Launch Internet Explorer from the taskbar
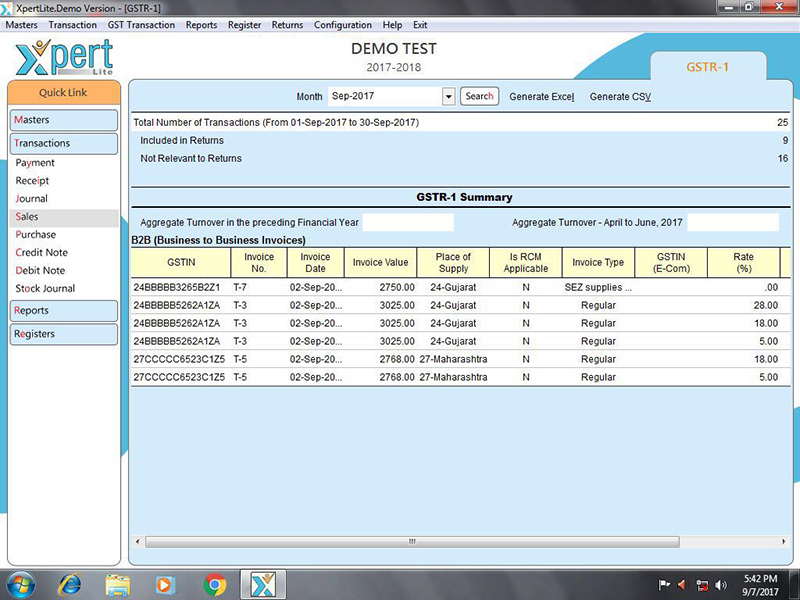Viewport: 800px width, 600px height. pyautogui.click(x=70, y=585)
